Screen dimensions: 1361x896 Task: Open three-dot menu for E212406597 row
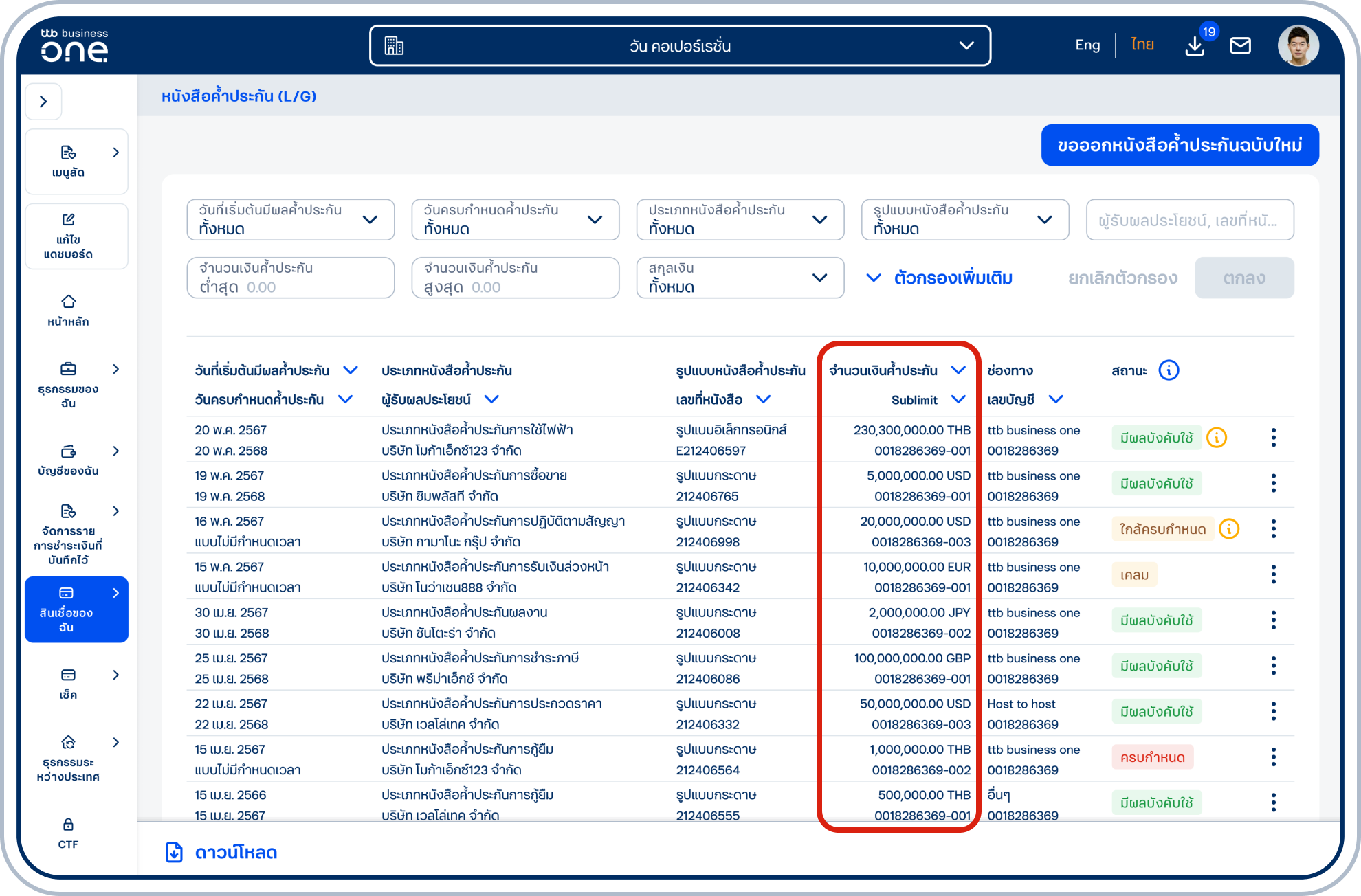point(1273,438)
